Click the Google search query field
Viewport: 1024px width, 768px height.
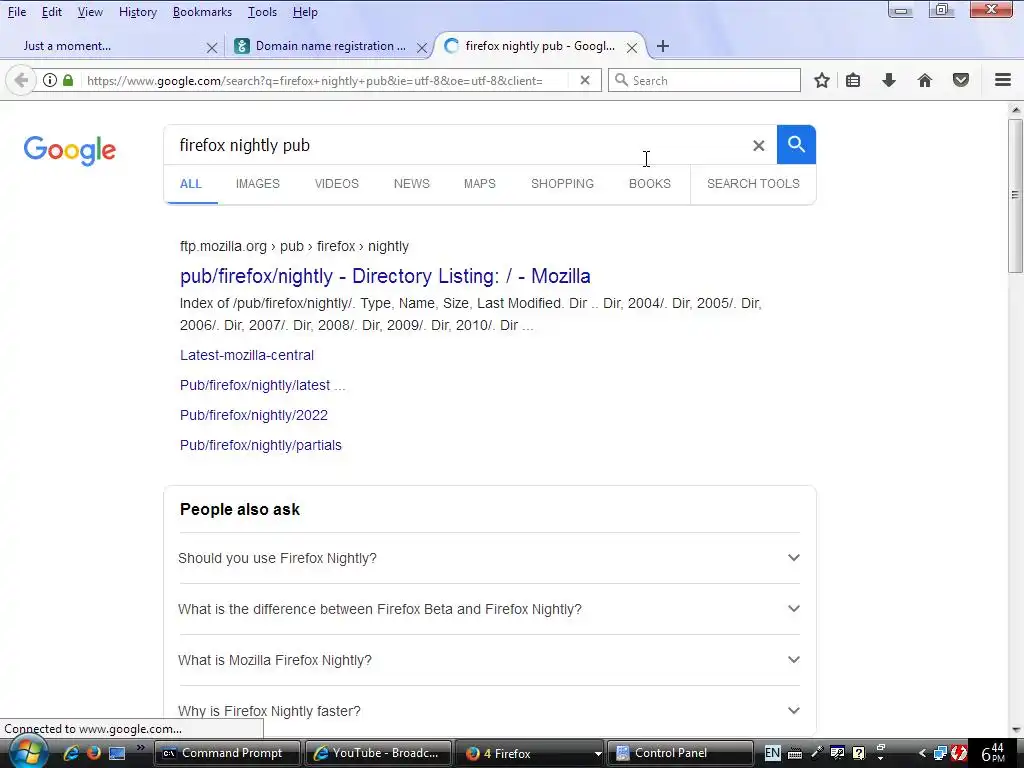pos(457,145)
